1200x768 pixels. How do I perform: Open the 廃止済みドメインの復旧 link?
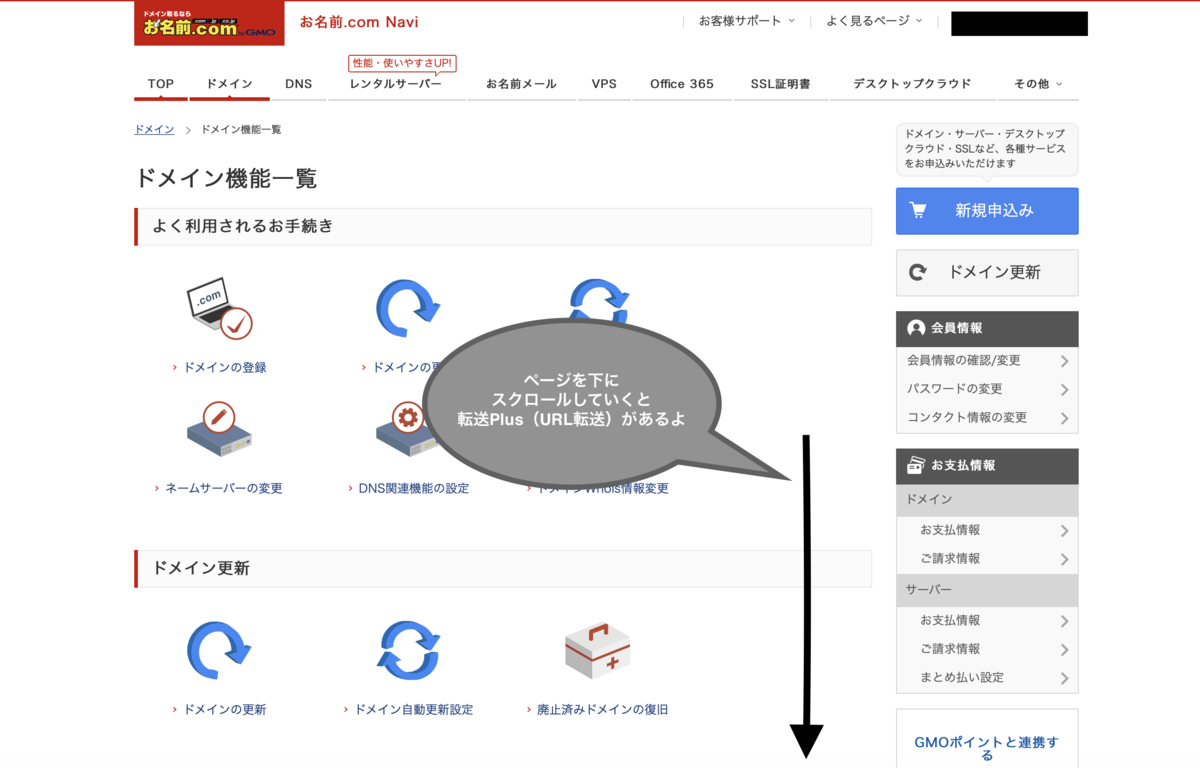click(602, 710)
